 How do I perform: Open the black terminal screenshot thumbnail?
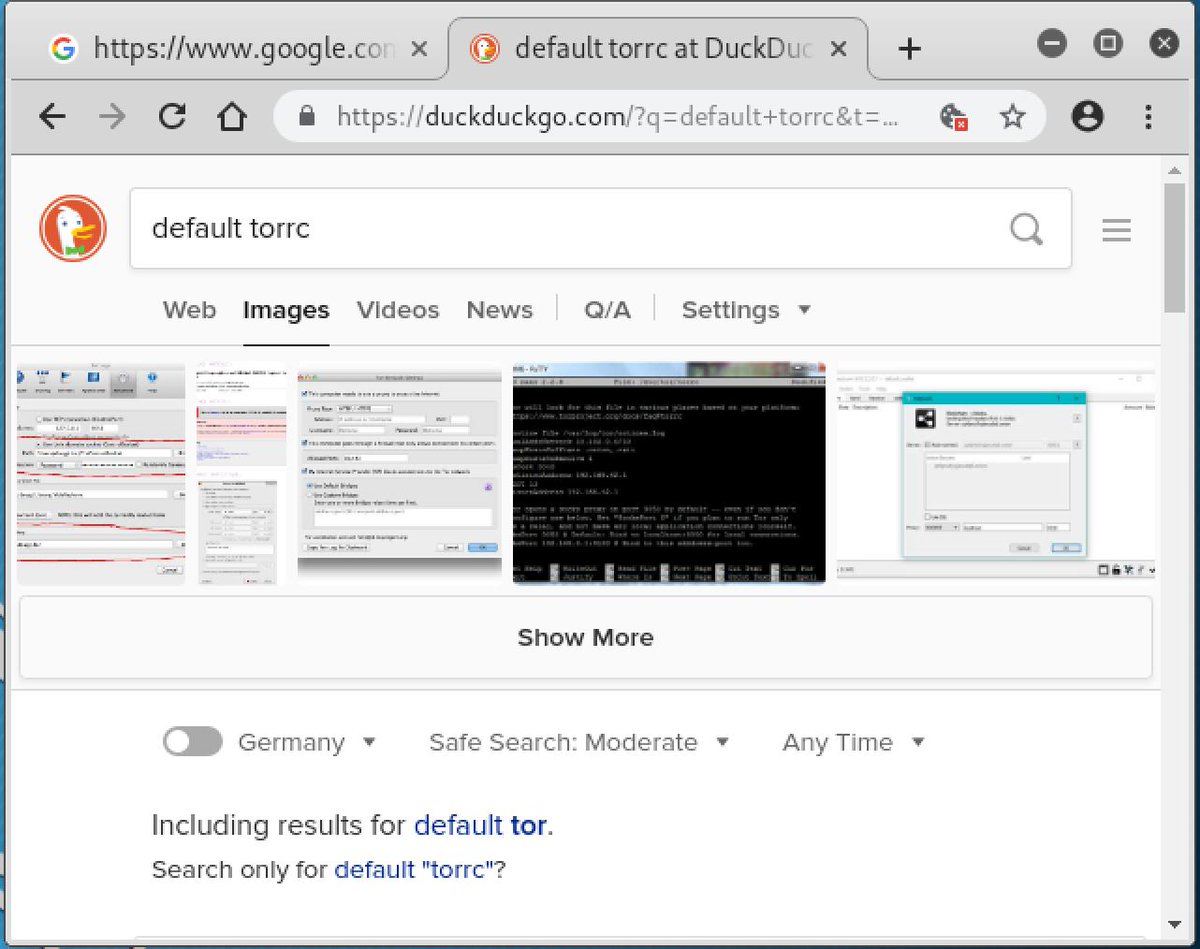coord(669,474)
